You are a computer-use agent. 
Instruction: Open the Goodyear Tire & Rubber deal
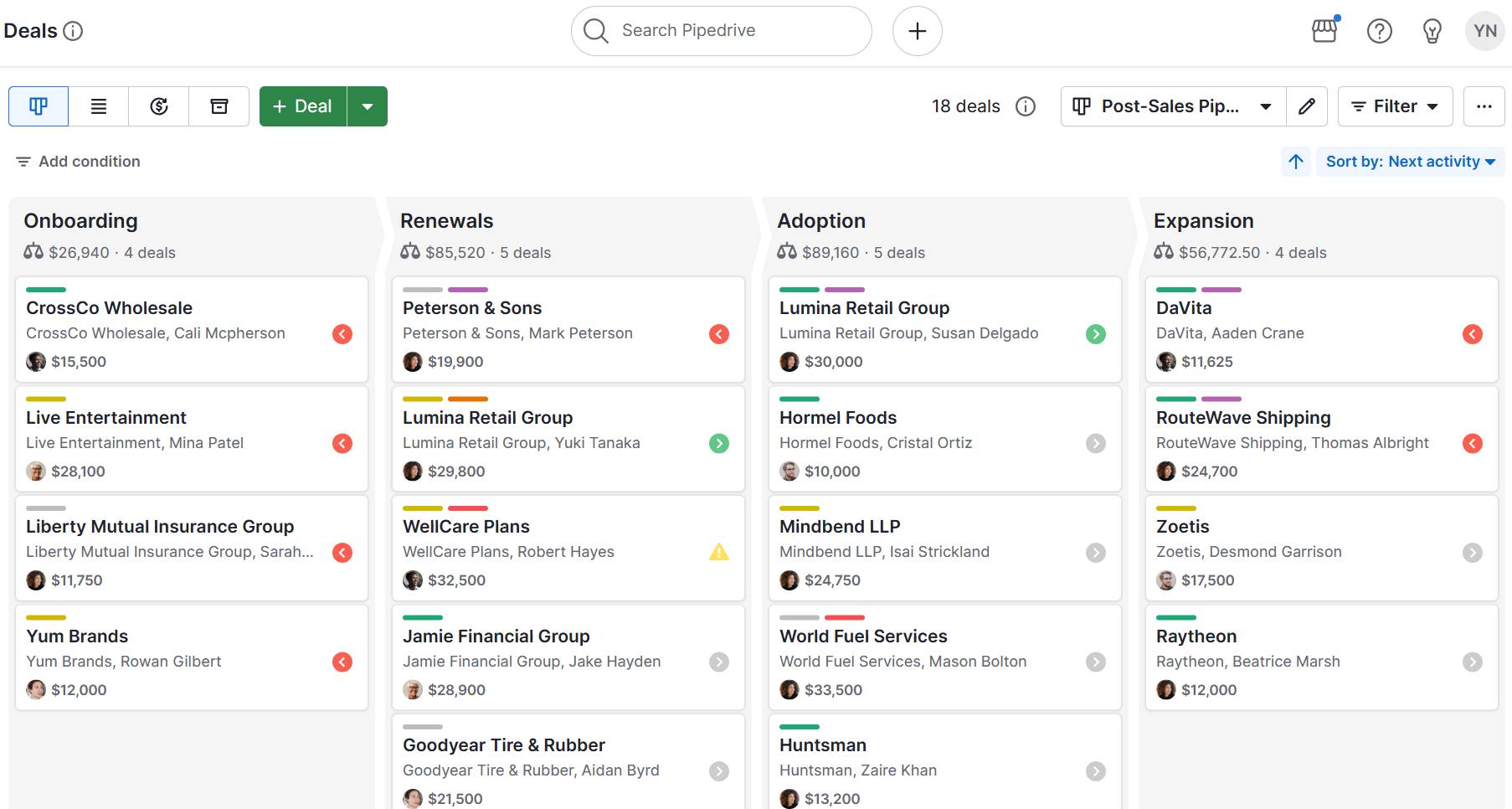(x=504, y=745)
